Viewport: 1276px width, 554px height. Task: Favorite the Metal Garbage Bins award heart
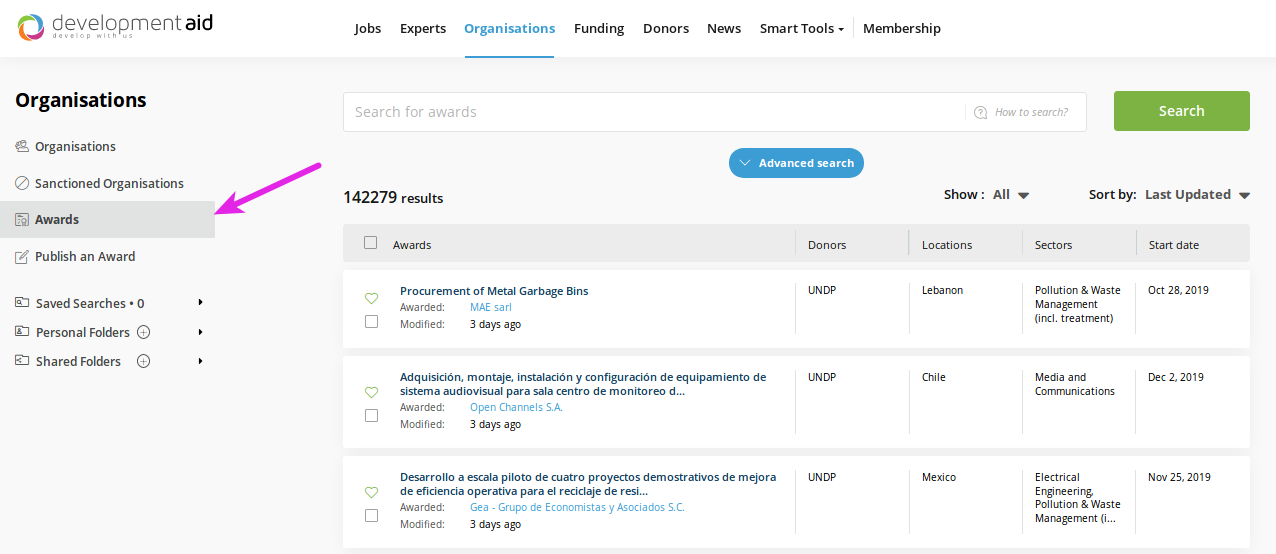coord(371,298)
